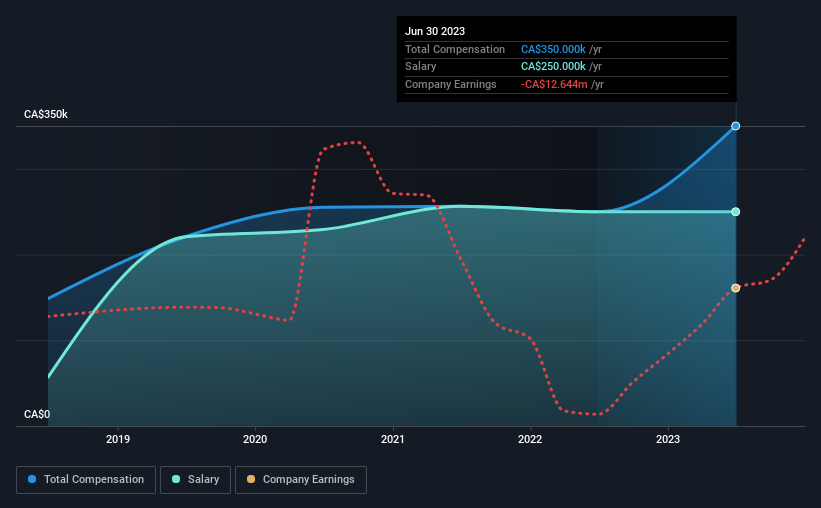Click the CA$250.000k salary value
Image resolution: width=821 pixels, height=508 pixels.
pos(553,67)
